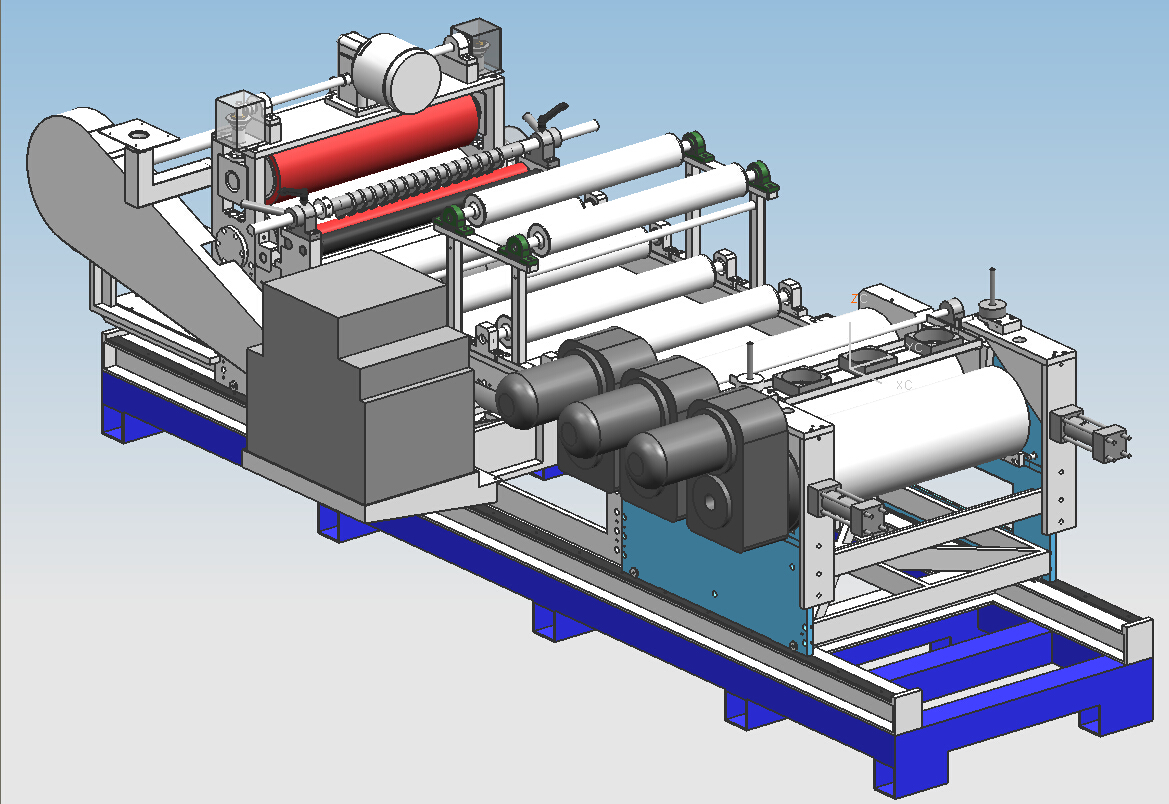The image size is (1169, 804).
Task: Select the pneumatic cylinder on far right end
Action: (1095, 436)
